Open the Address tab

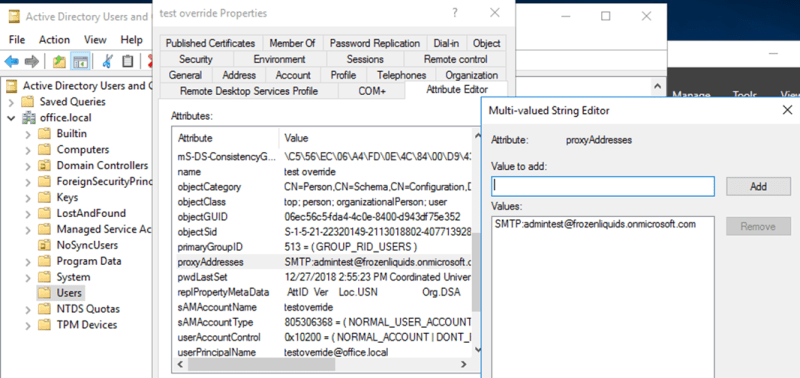239,75
